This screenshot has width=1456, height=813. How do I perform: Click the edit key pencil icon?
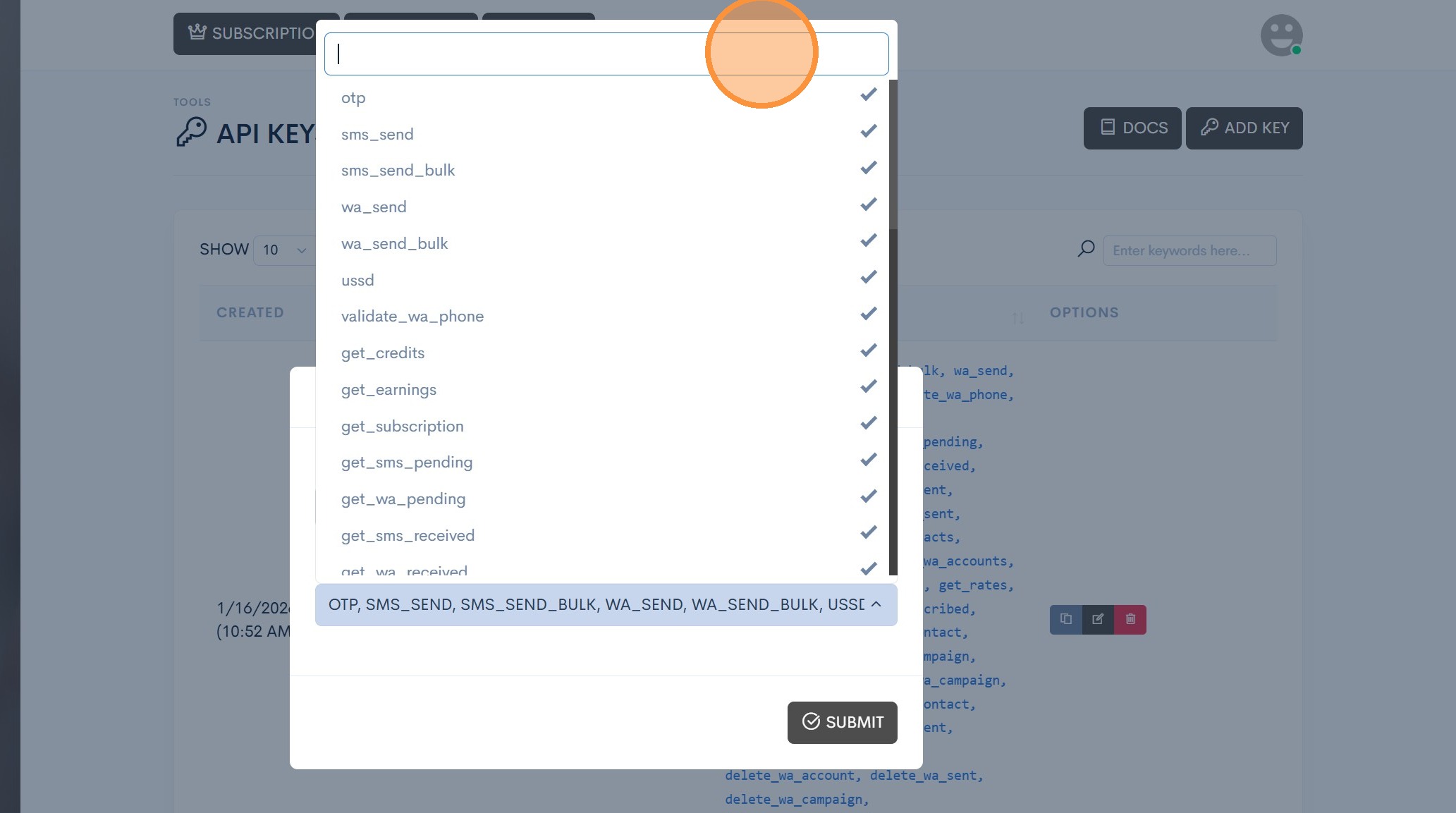1098,619
